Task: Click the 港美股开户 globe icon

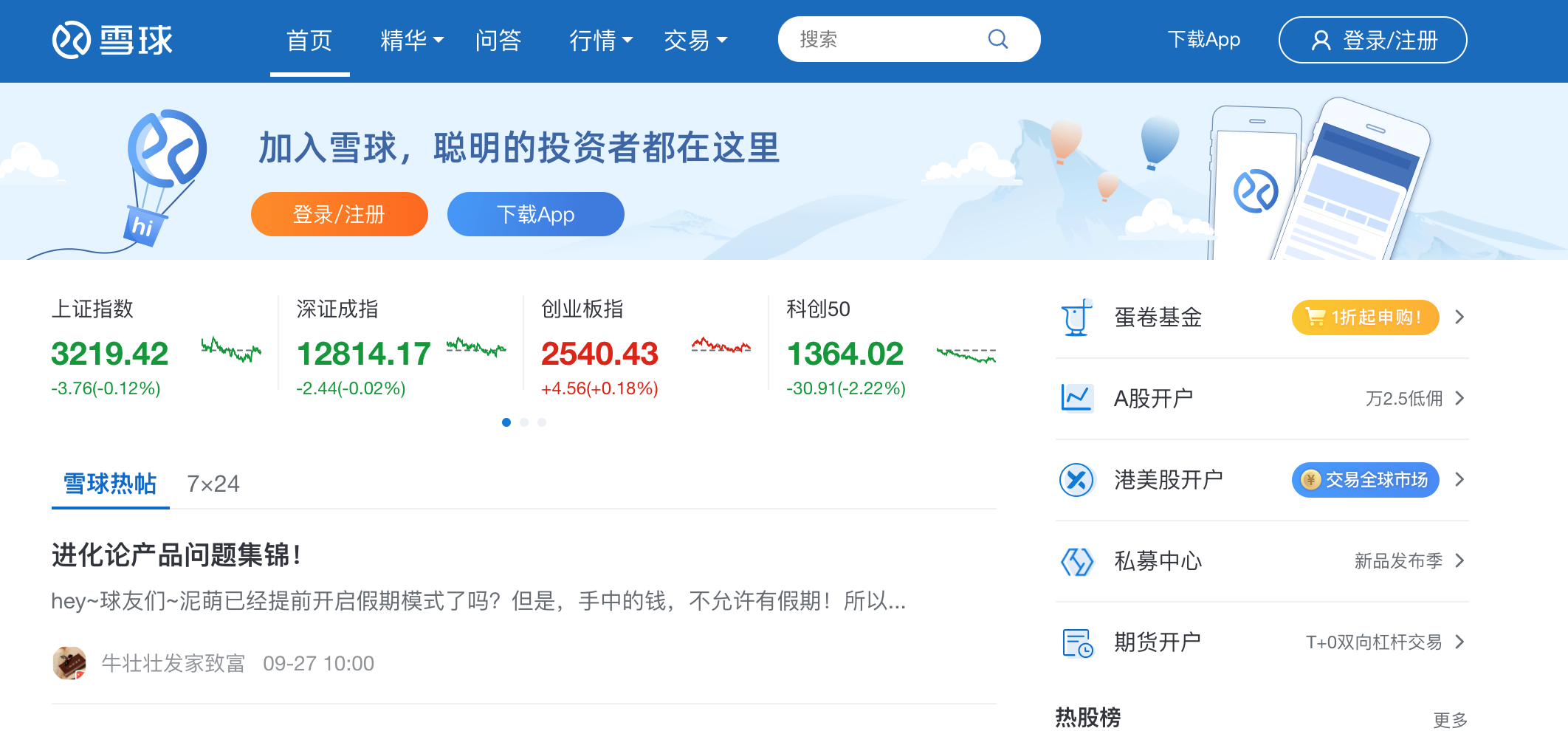Action: point(1078,479)
